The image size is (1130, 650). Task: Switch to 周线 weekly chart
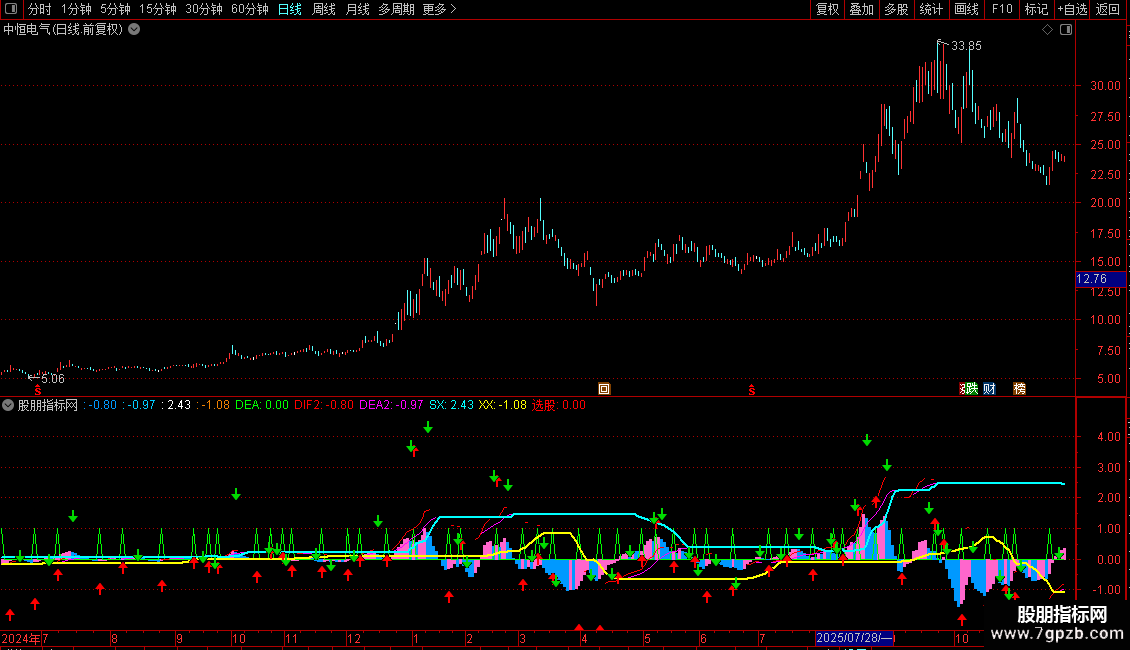(x=324, y=9)
